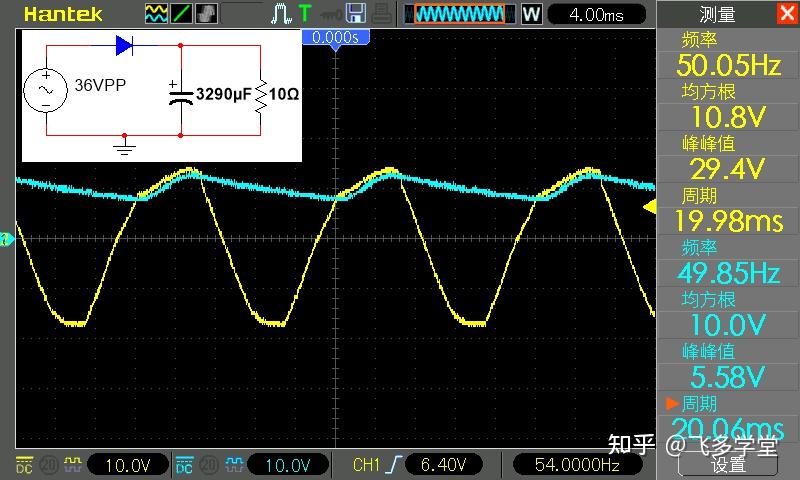Screen dimensions: 800x480
Task: Click the grayed-out printer icon
Action: [x=382, y=14]
